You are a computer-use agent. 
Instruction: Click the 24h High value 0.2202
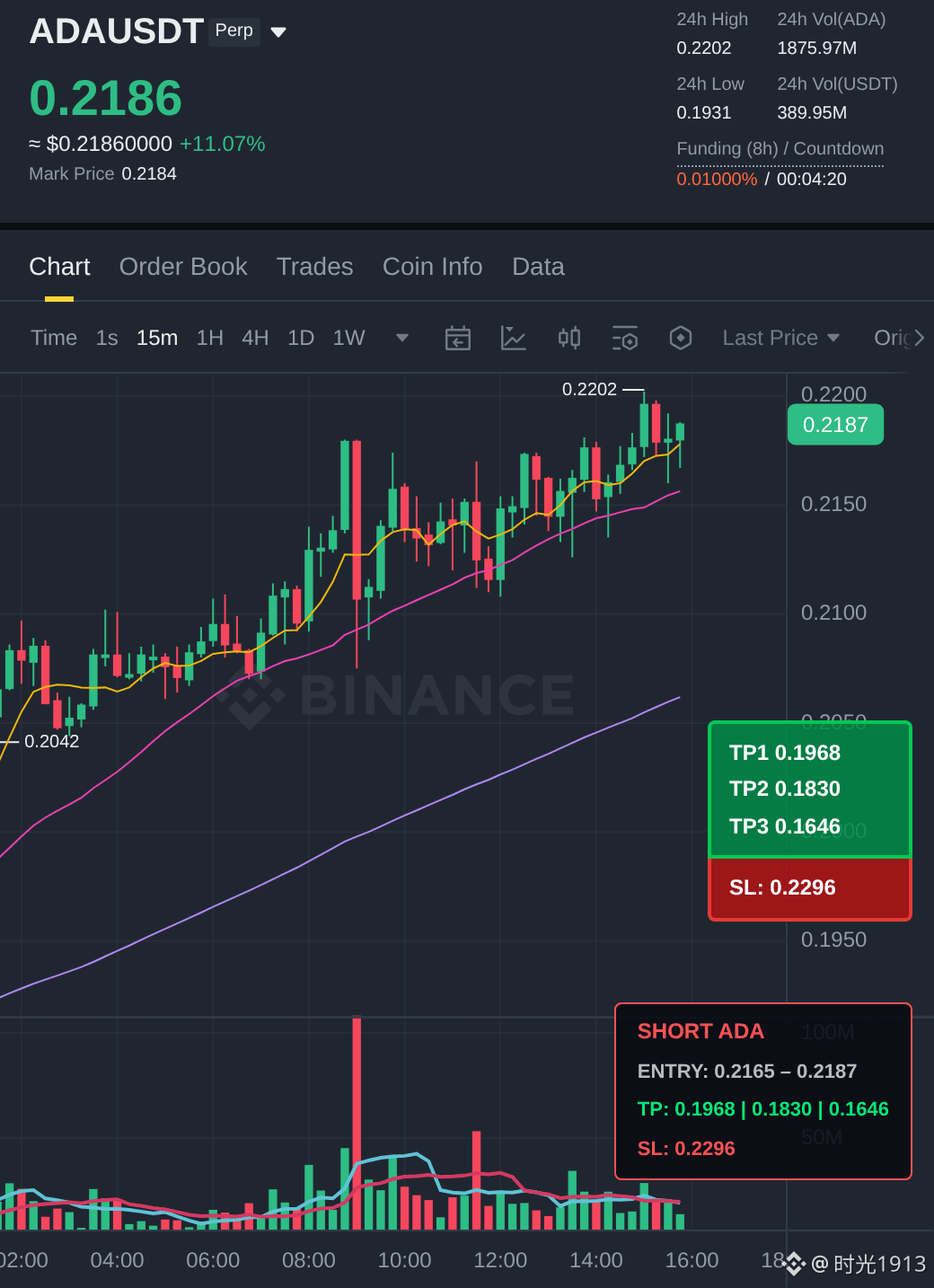704,49
